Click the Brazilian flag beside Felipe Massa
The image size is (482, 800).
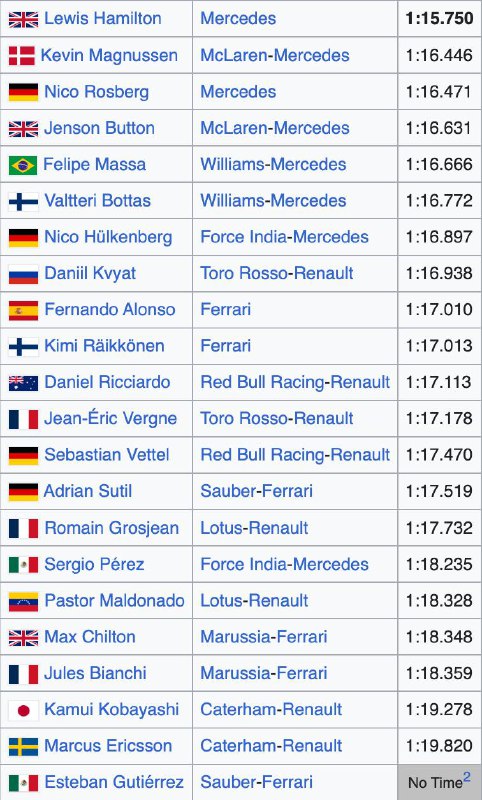point(23,165)
